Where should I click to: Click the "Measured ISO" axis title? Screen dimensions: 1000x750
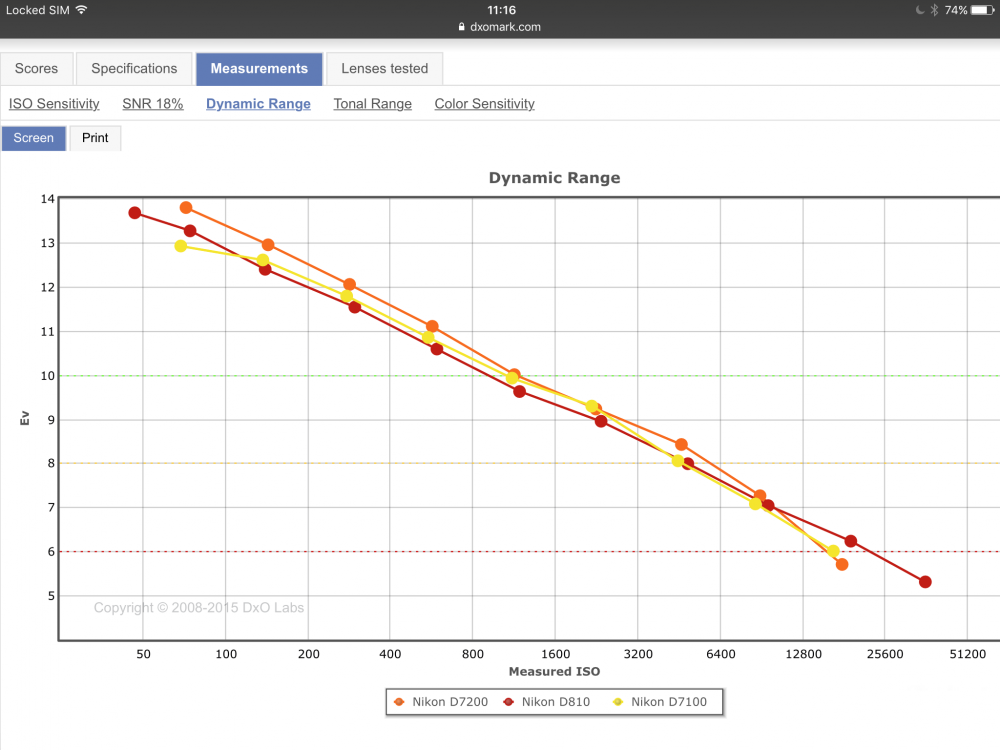(554, 671)
